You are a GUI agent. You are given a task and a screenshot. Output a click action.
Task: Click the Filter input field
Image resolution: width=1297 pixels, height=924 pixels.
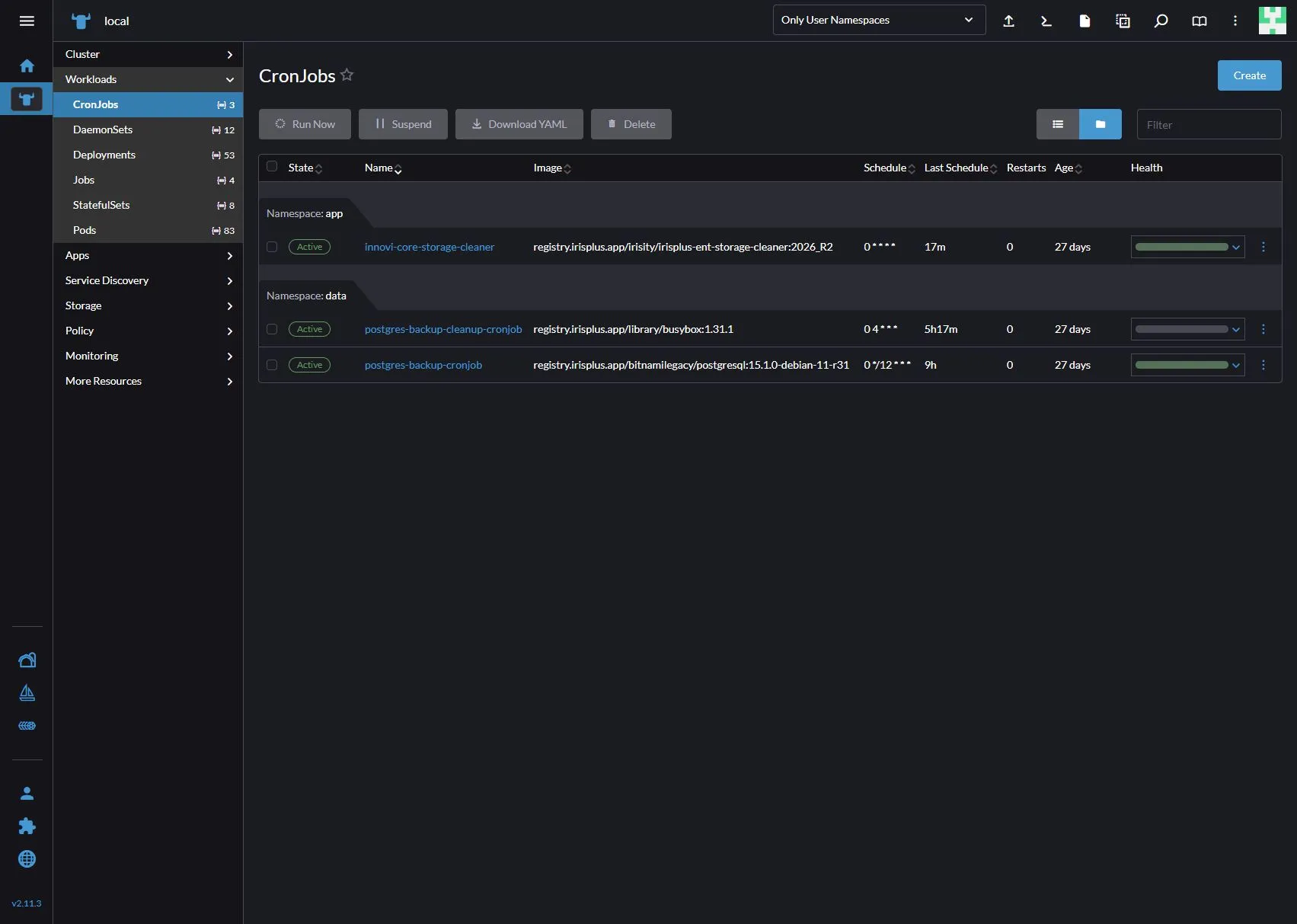1209,124
